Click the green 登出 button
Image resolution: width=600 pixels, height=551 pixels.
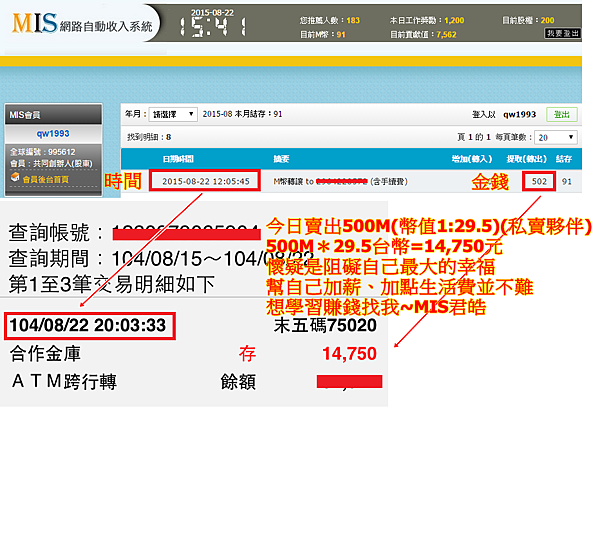(x=561, y=114)
